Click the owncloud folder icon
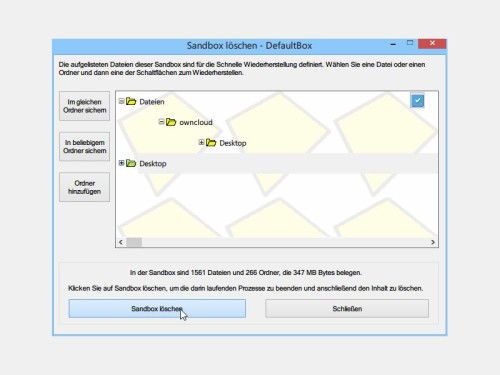Viewport: 500px width, 375px height. pos(171,122)
